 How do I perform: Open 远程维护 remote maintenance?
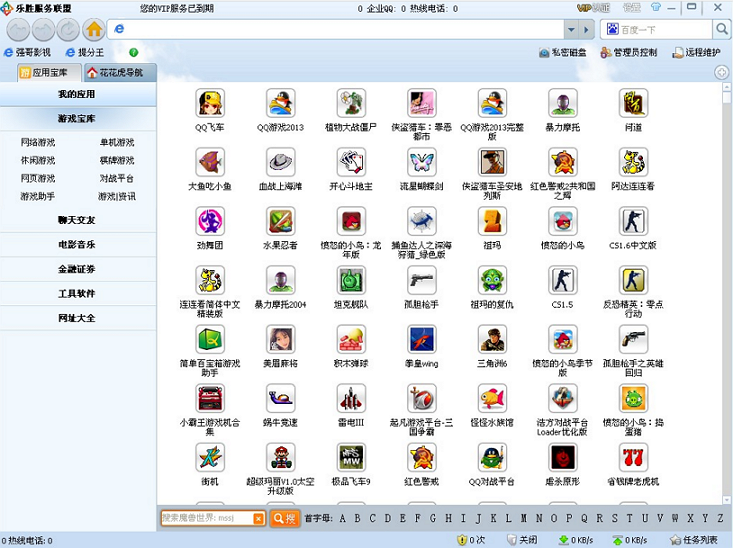(696, 52)
